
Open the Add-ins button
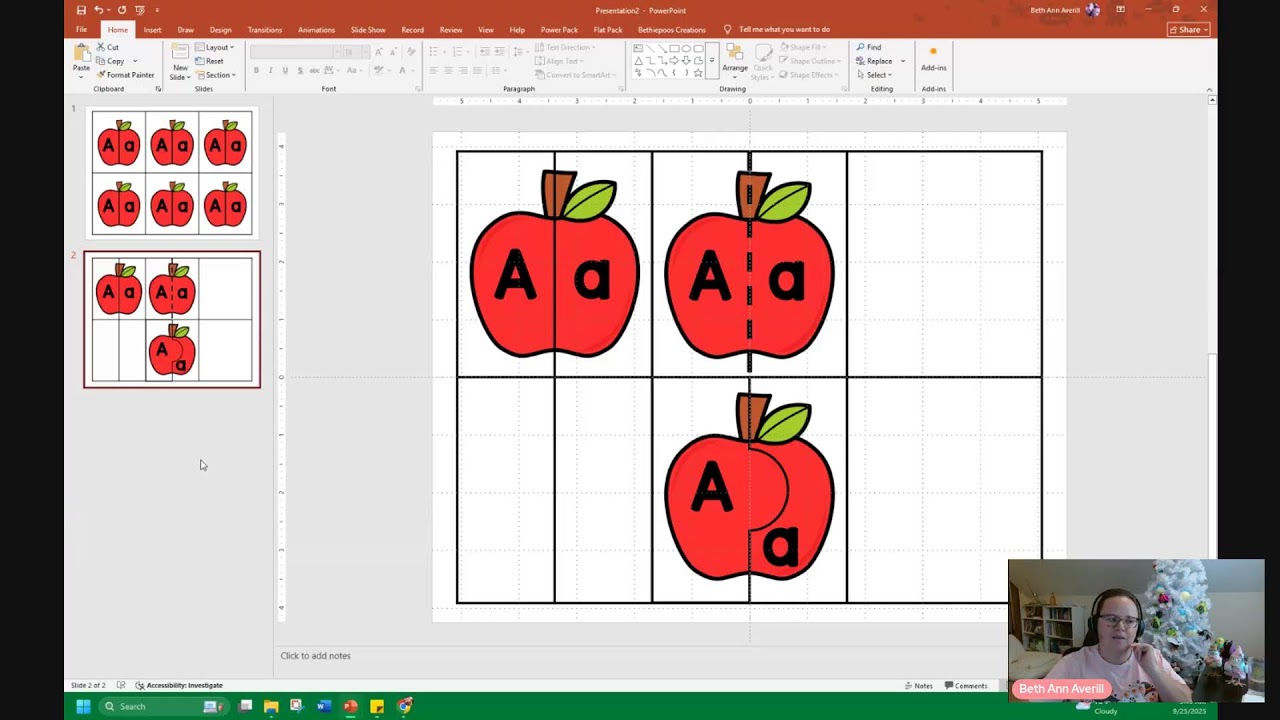933,60
